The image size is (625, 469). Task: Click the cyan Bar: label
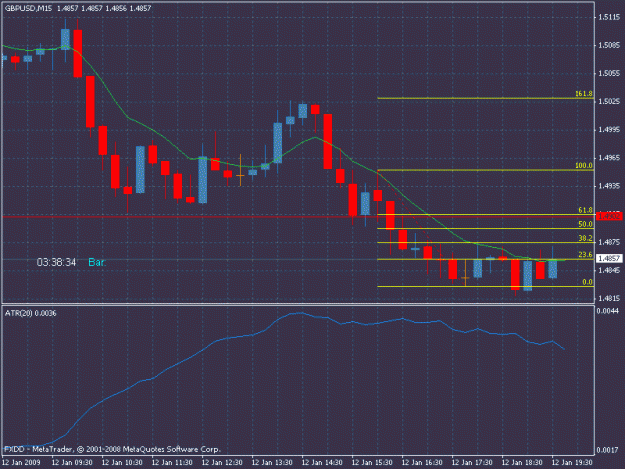97,262
